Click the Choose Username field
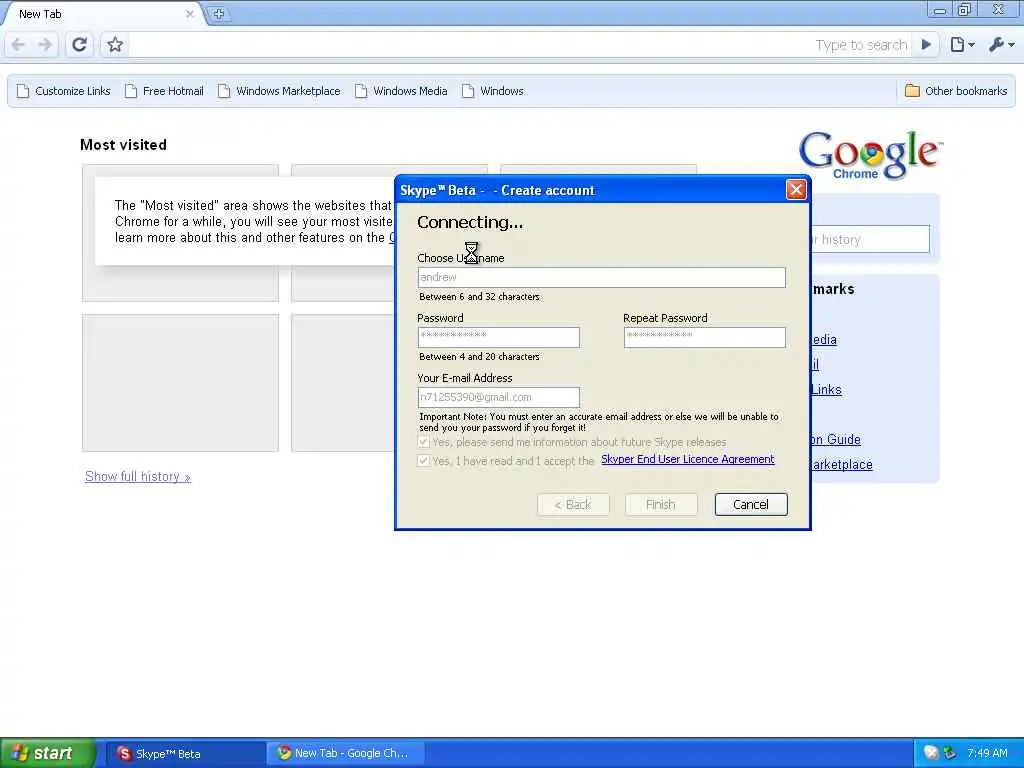 (601, 277)
